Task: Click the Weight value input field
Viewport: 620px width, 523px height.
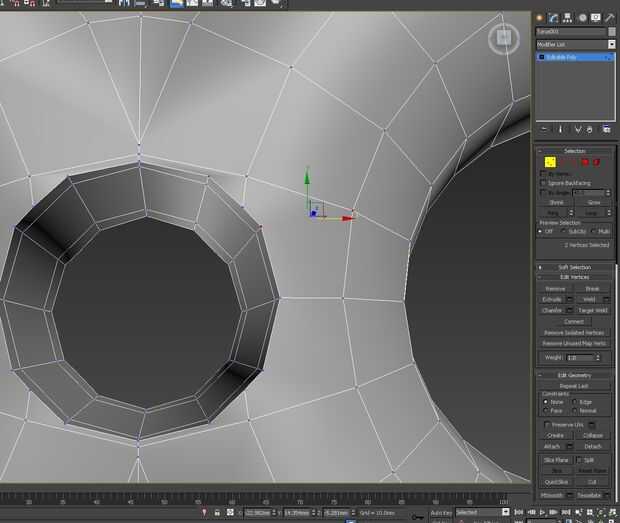Action: point(578,357)
